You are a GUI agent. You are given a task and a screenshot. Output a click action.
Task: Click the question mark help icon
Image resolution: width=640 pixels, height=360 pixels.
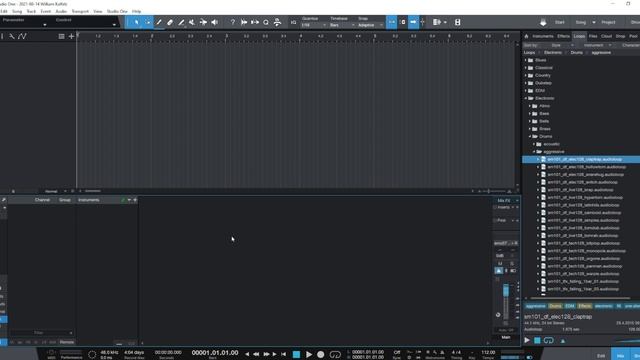point(233,22)
